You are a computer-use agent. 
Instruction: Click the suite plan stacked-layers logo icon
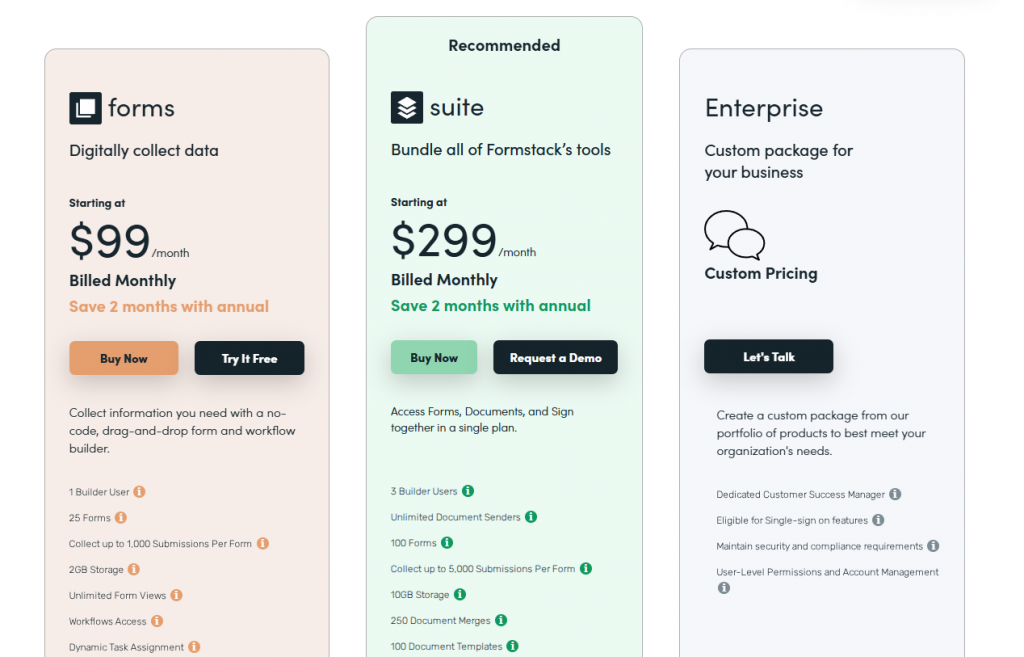(404, 108)
